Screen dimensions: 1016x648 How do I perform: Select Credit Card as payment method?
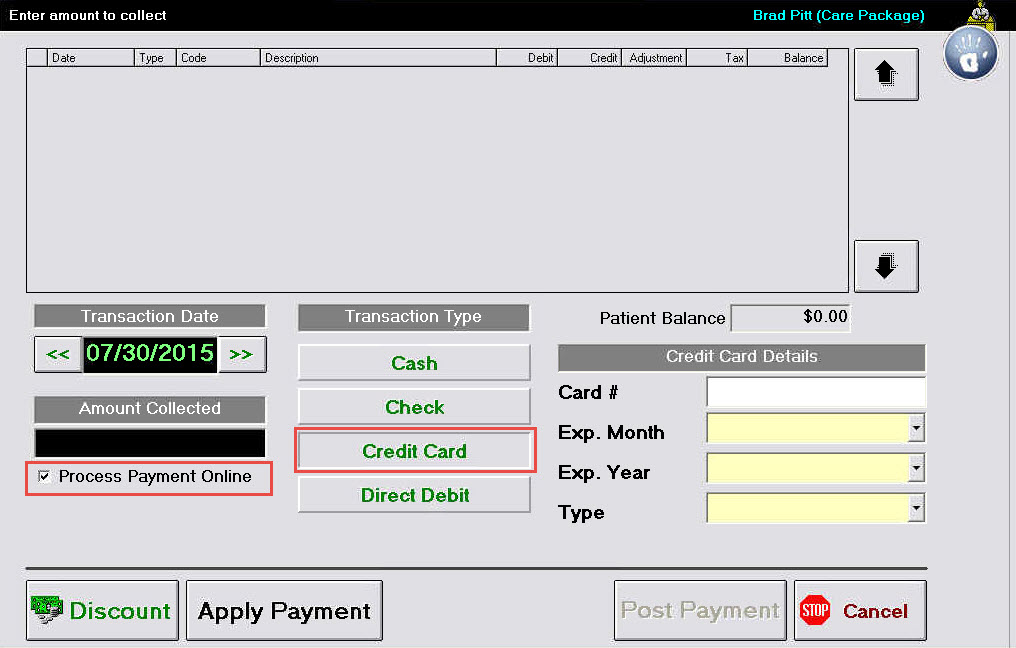click(x=414, y=450)
